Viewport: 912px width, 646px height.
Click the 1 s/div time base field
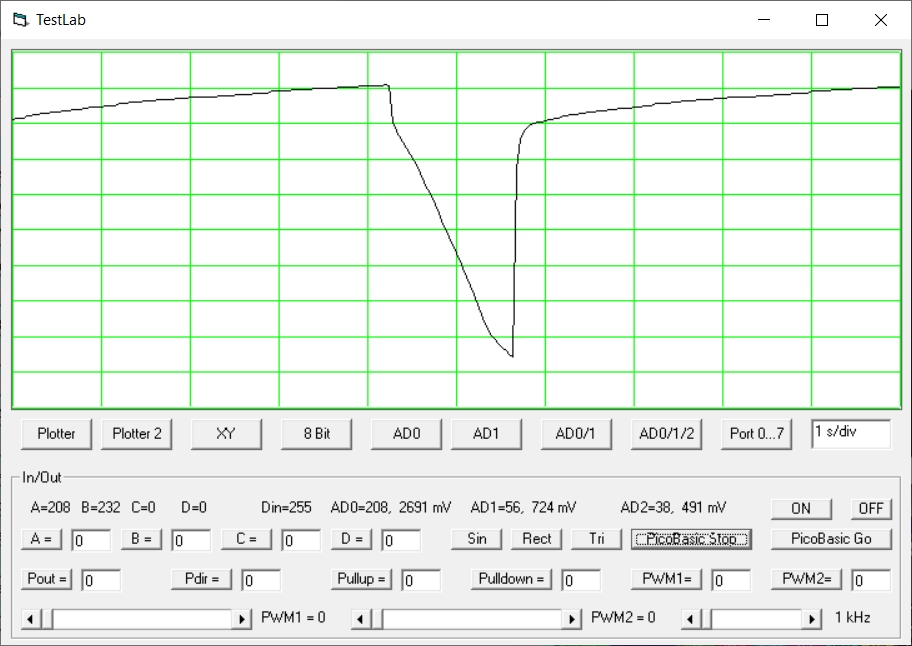click(850, 433)
